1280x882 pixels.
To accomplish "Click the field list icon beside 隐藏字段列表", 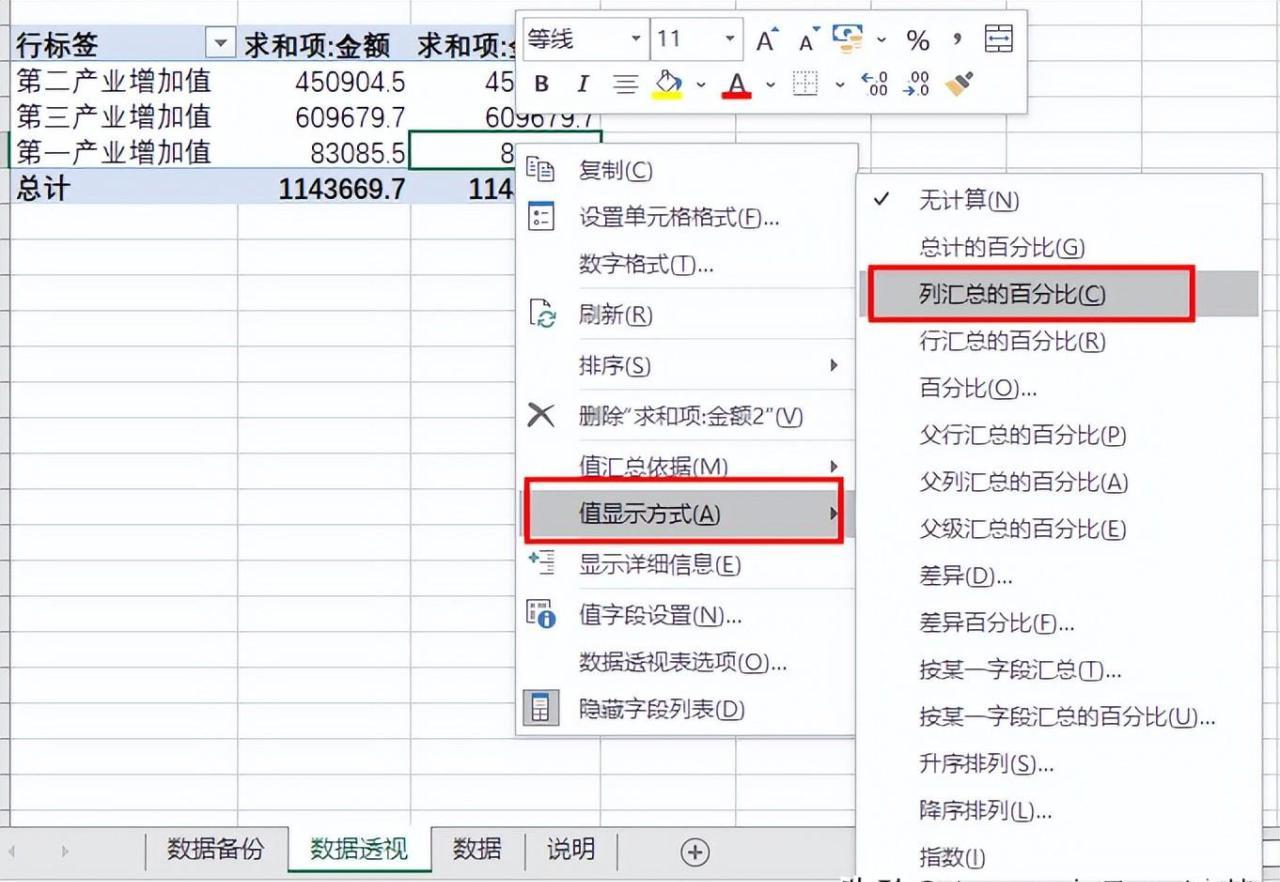I will tap(541, 709).
